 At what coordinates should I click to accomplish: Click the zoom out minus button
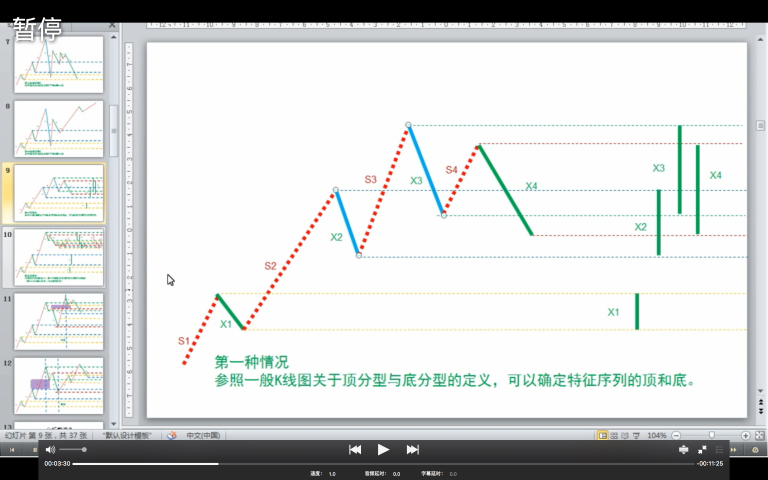coord(676,436)
